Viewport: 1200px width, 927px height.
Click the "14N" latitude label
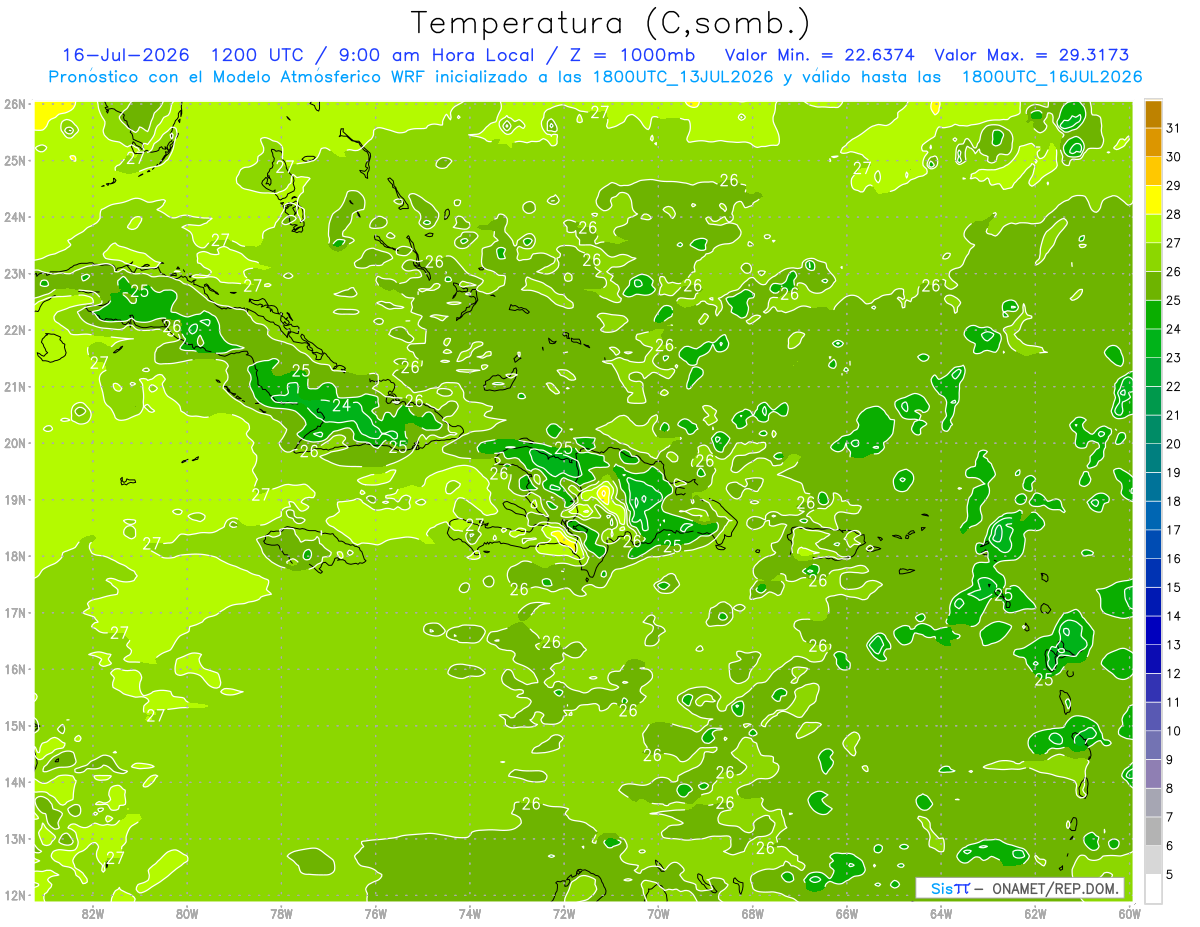pos(15,782)
